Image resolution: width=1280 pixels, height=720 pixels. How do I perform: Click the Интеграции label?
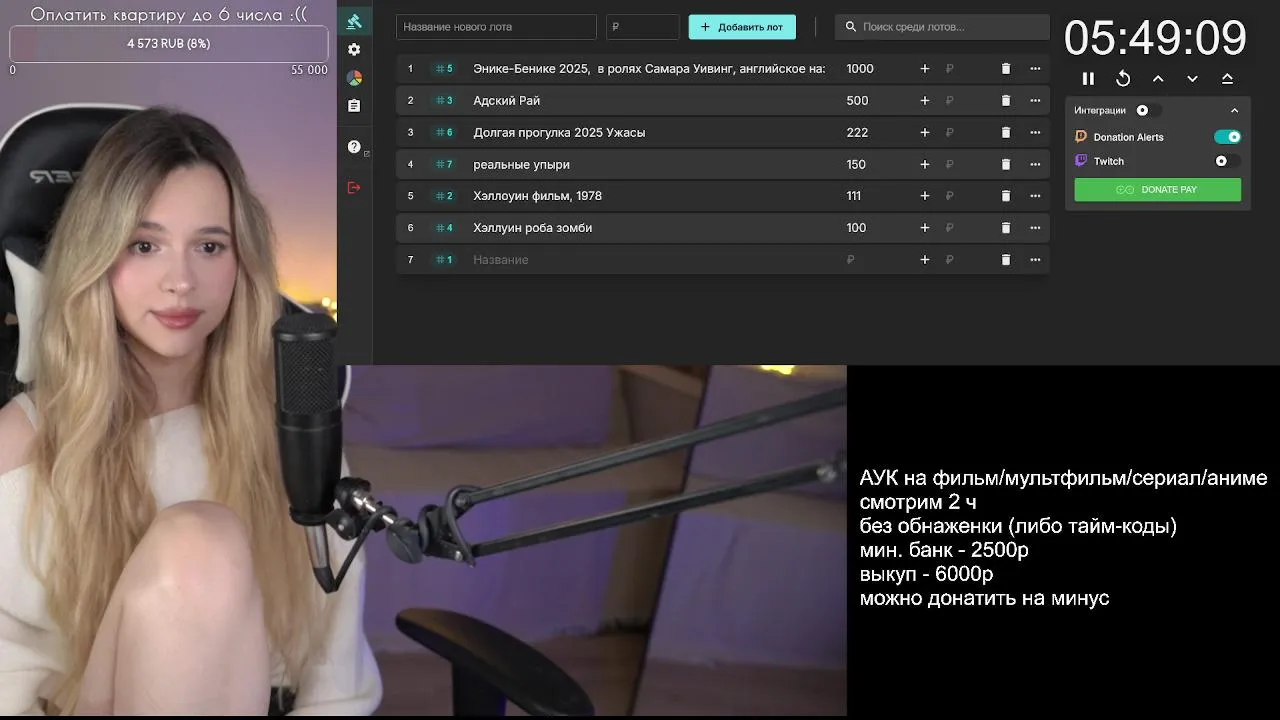click(1100, 110)
